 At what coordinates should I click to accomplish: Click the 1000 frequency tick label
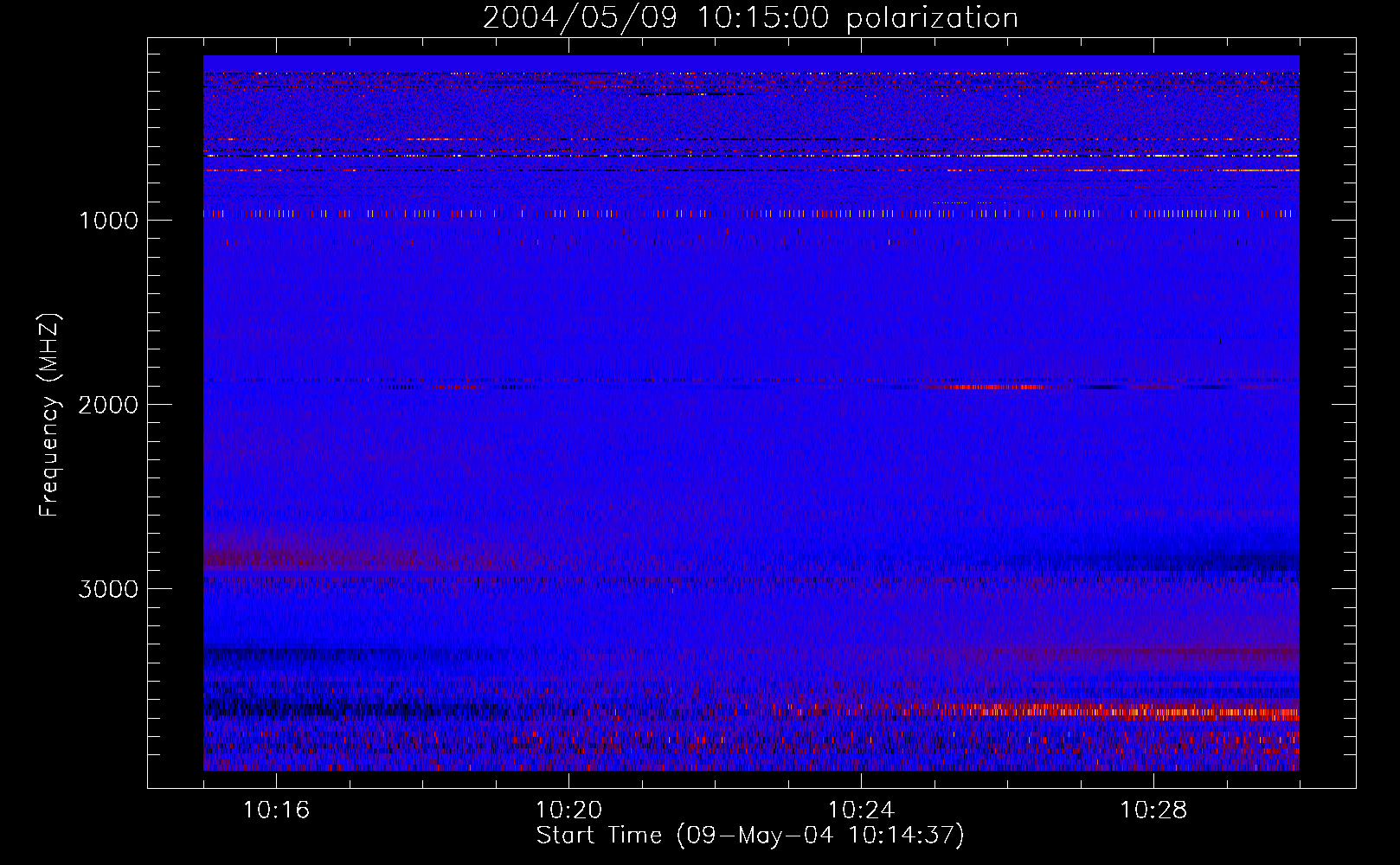coord(108,221)
